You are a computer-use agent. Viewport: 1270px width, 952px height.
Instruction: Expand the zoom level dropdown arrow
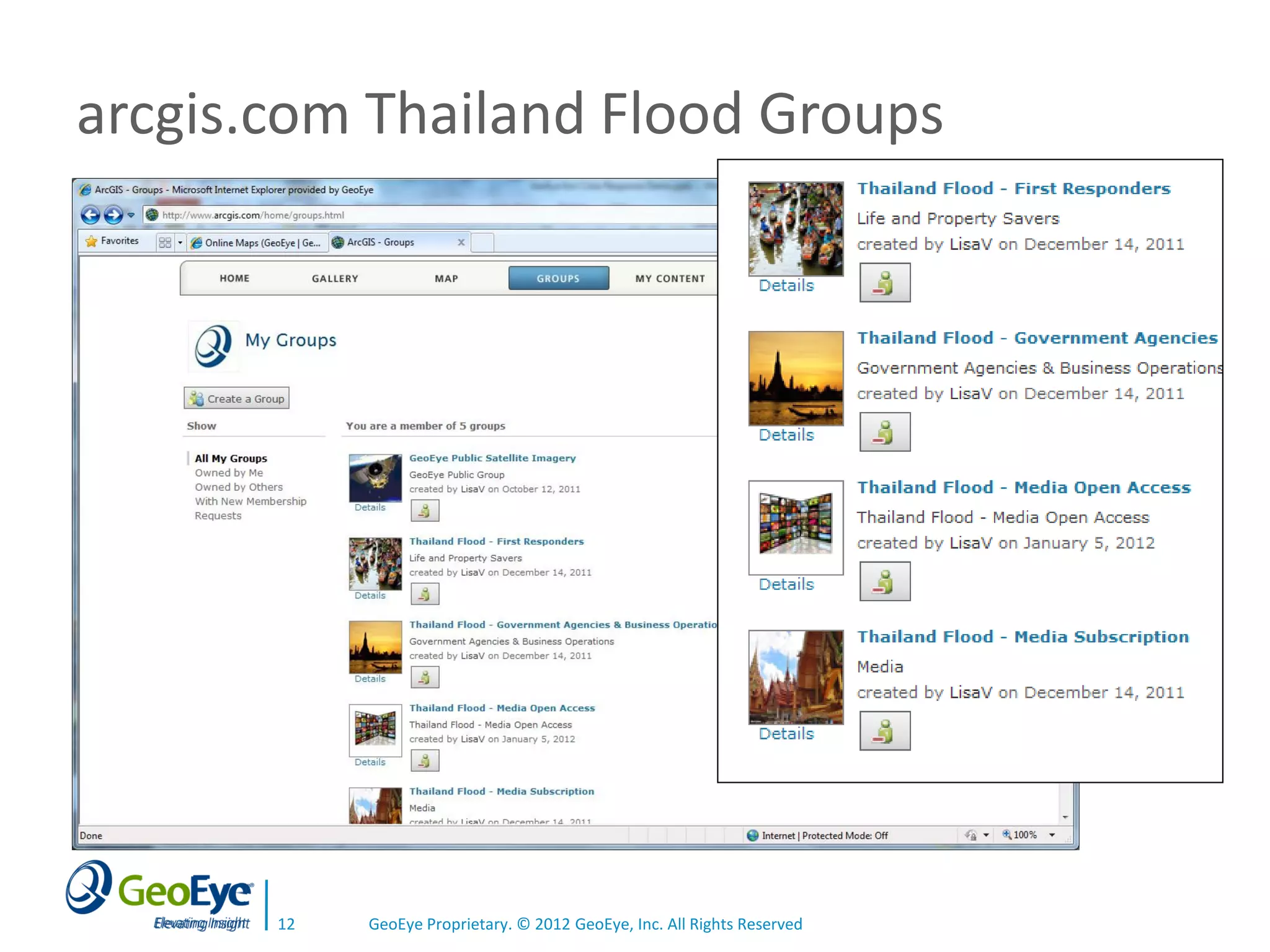1052,835
